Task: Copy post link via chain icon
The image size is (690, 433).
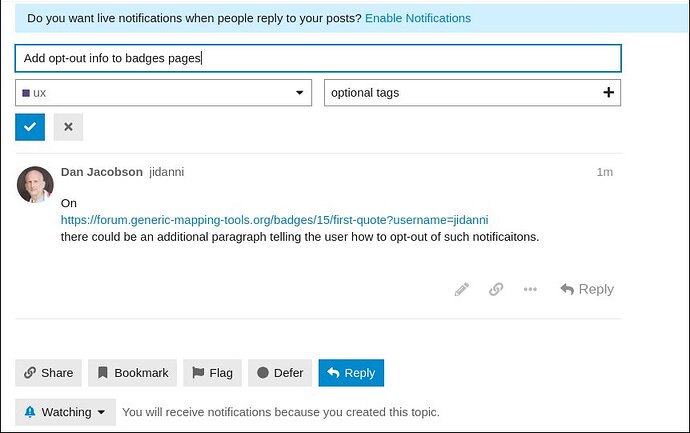Action: tap(496, 289)
